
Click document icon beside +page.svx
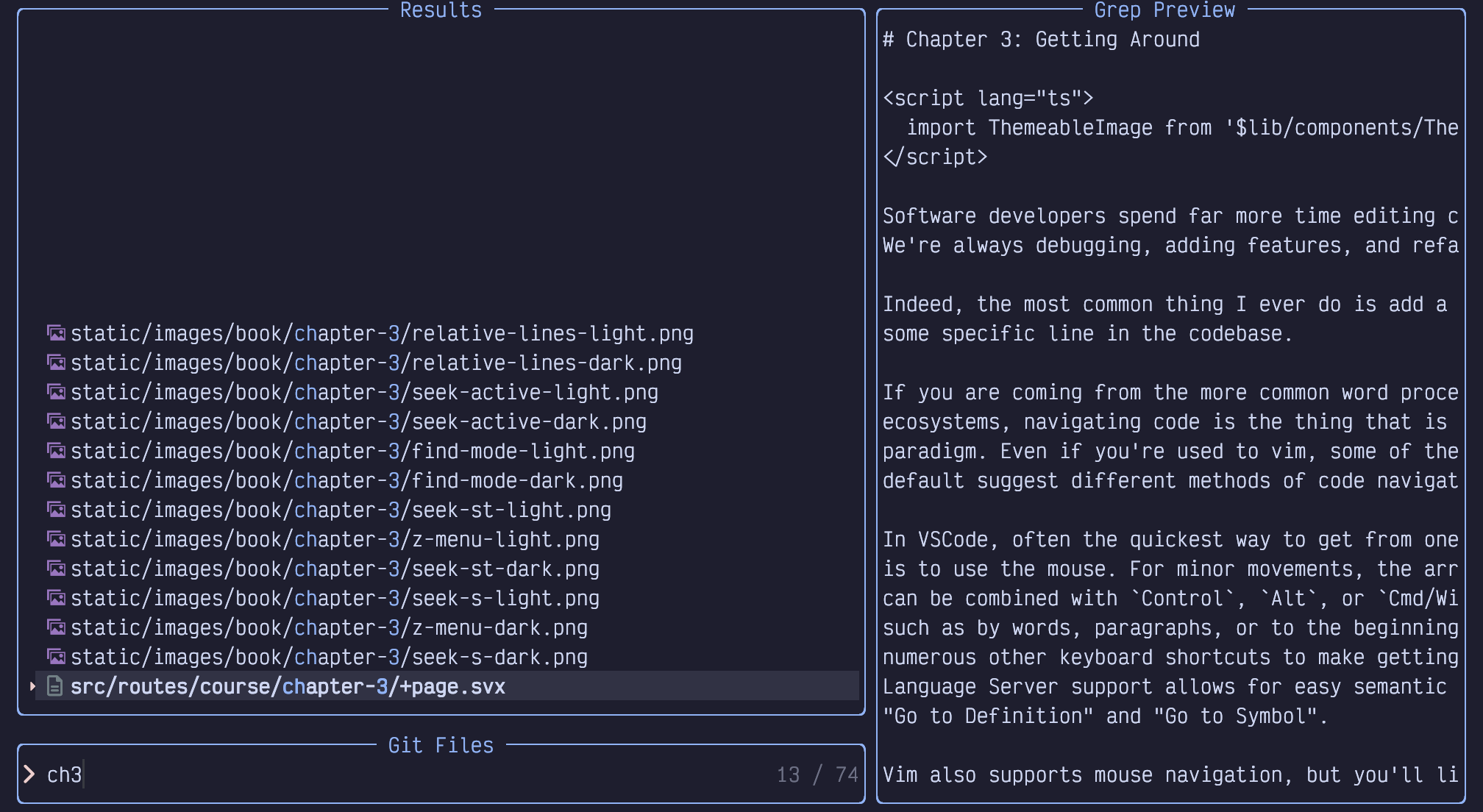(x=54, y=686)
